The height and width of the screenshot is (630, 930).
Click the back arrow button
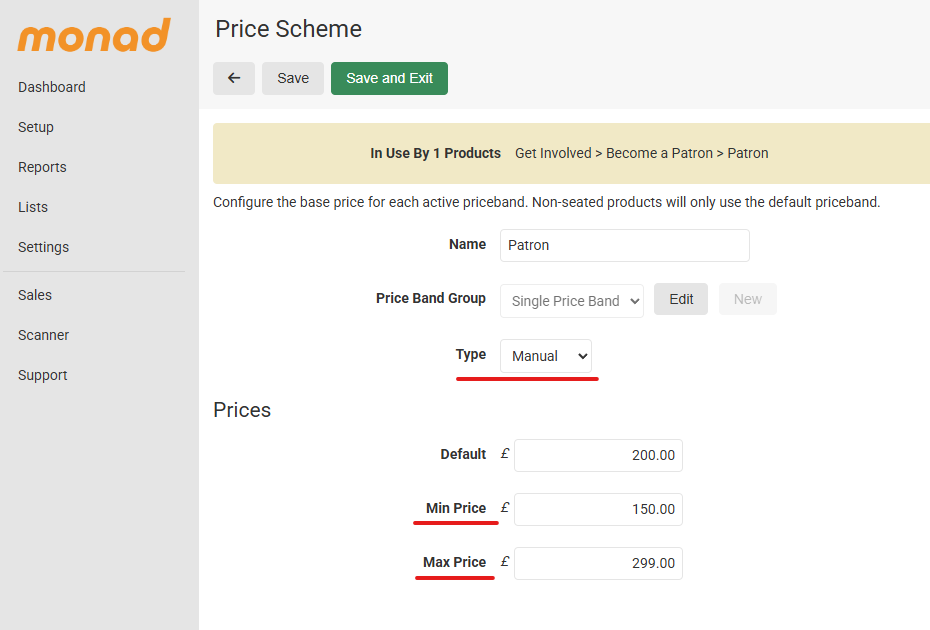234,78
